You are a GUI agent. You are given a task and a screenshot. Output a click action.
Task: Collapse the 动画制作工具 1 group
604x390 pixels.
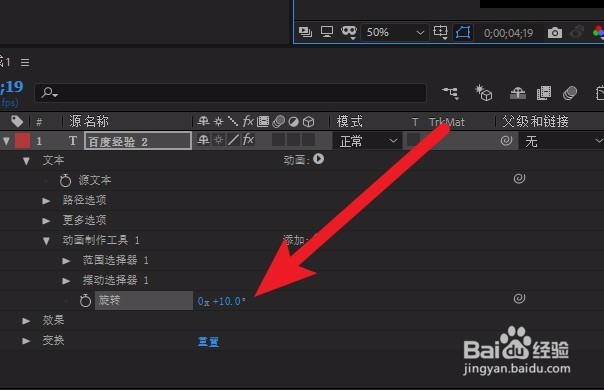tap(46, 241)
